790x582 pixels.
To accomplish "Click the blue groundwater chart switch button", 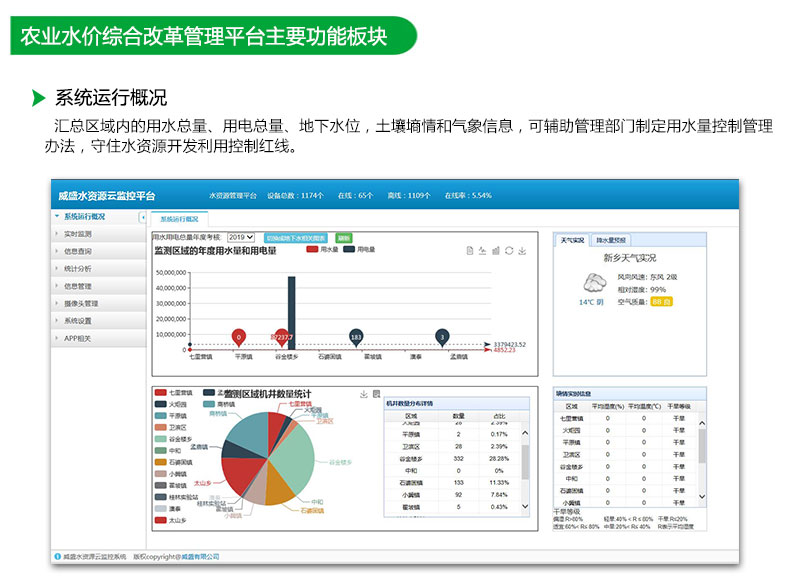I will [295, 238].
